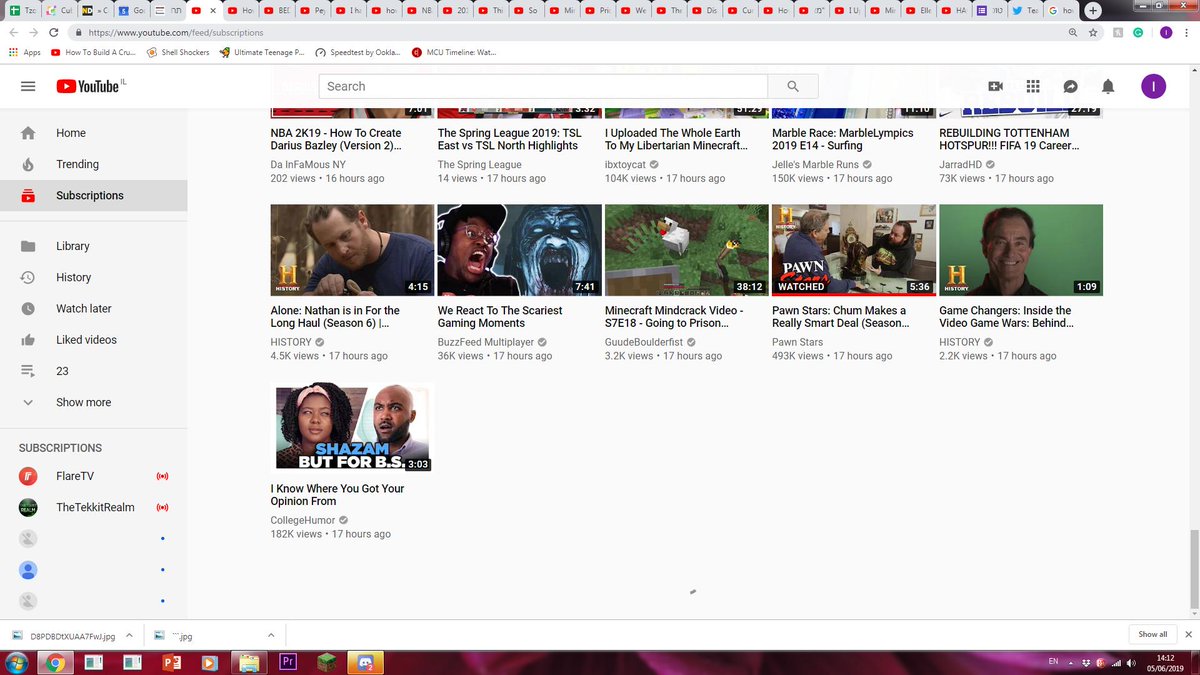The height and width of the screenshot is (675, 1200).
Task: Go to Home in the sidebar
Action: pos(93,133)
